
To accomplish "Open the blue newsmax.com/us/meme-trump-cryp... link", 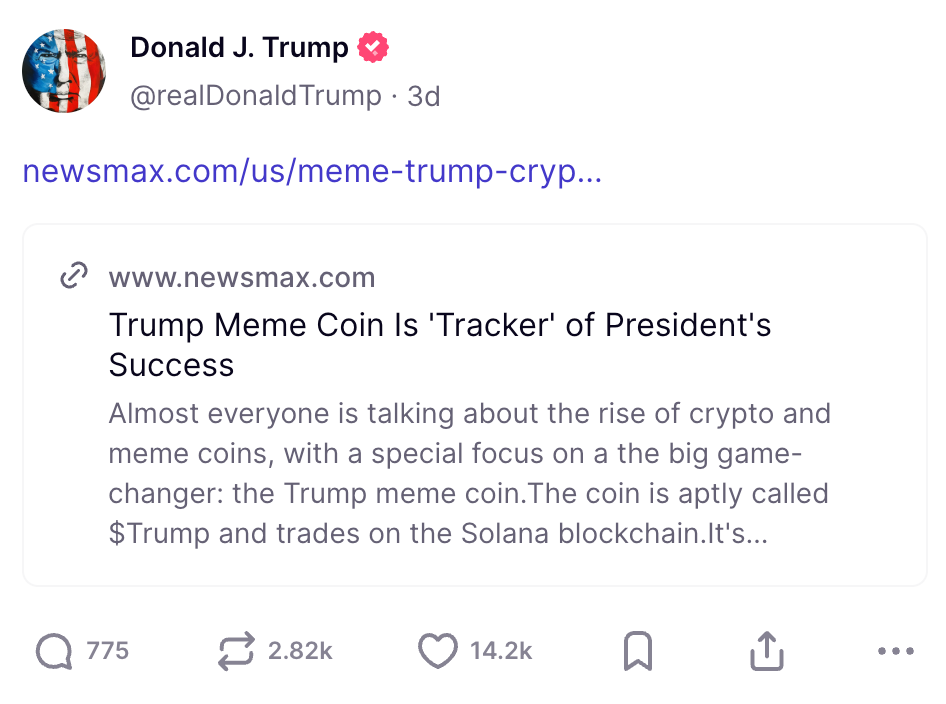I will coord(312,171).
